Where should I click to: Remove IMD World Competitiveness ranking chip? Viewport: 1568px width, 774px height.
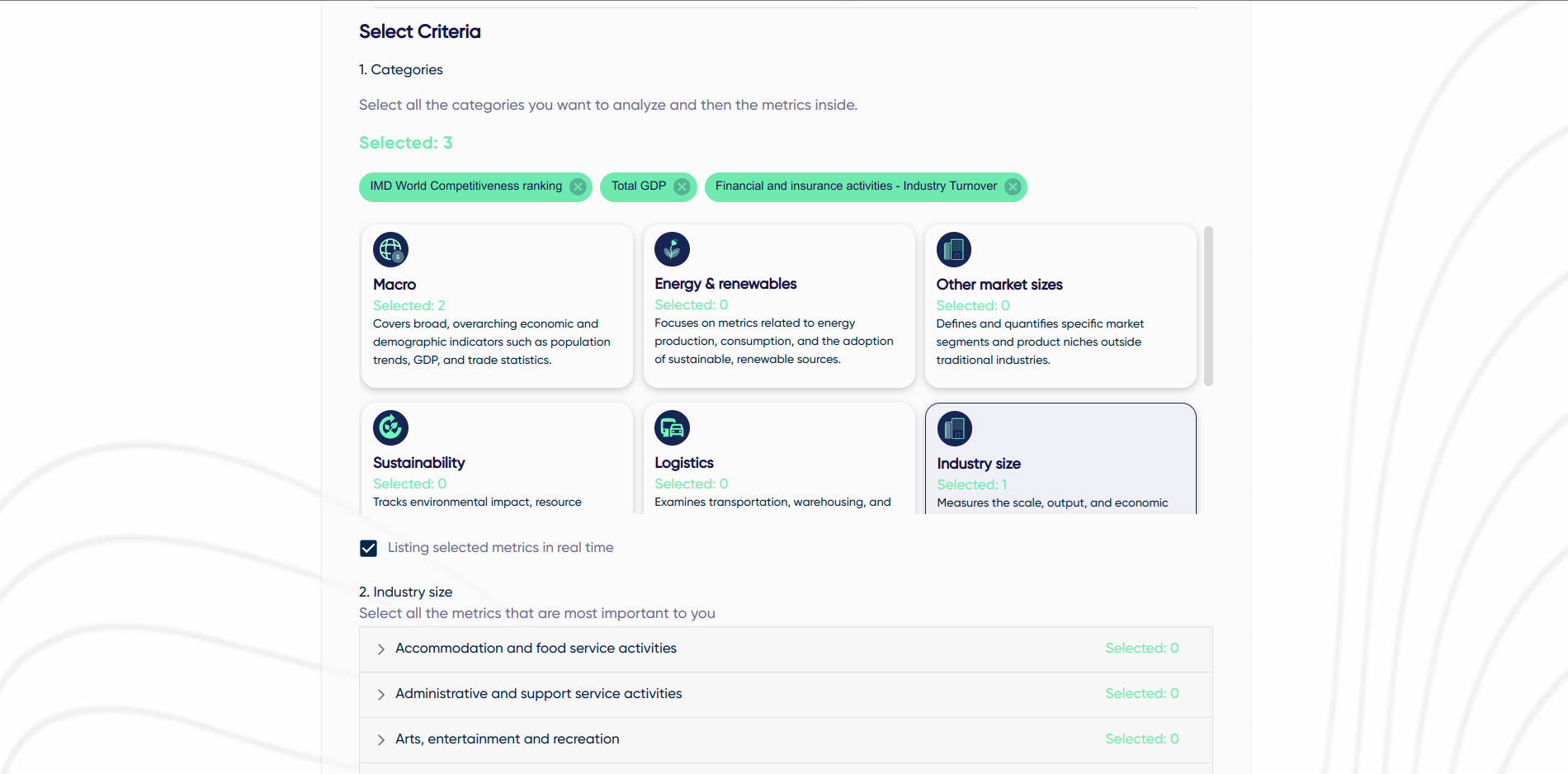pos(579,186)
